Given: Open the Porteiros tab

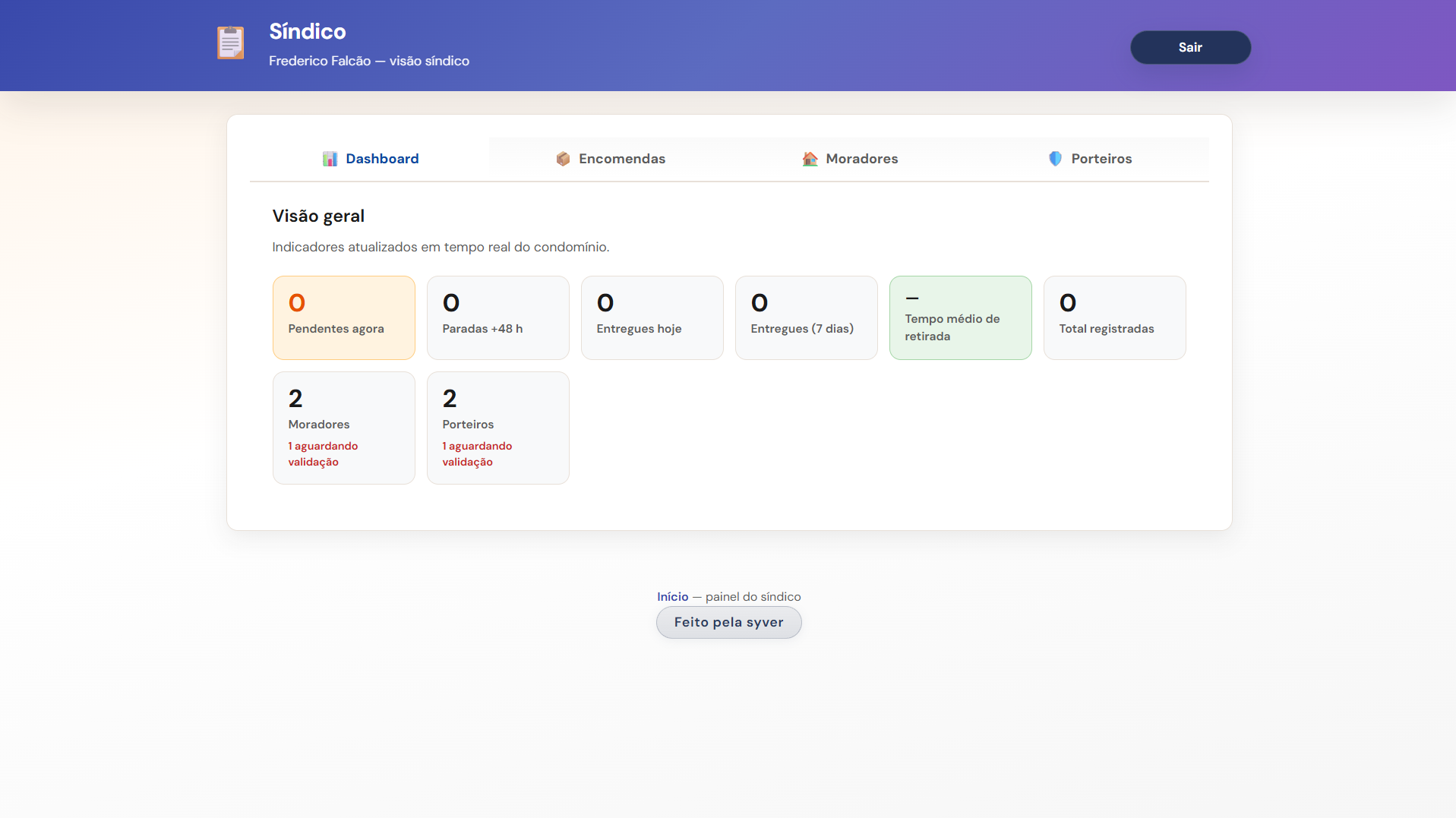Looking at the screenshot, I should (x=1090, y=159).
